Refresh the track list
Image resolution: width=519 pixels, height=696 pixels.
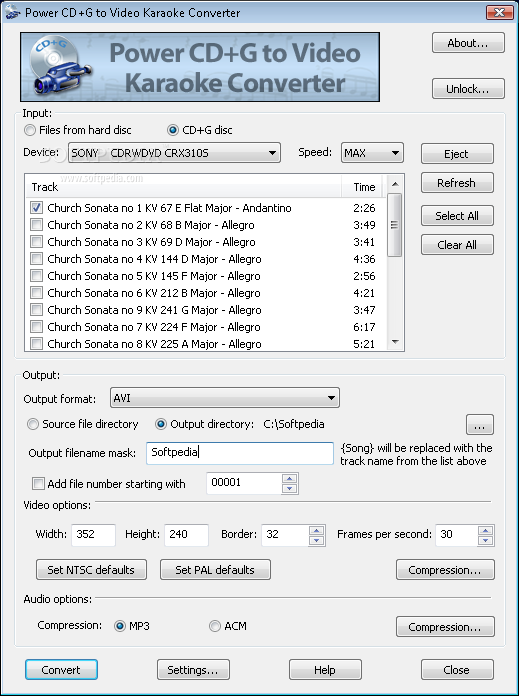[457, 182]
